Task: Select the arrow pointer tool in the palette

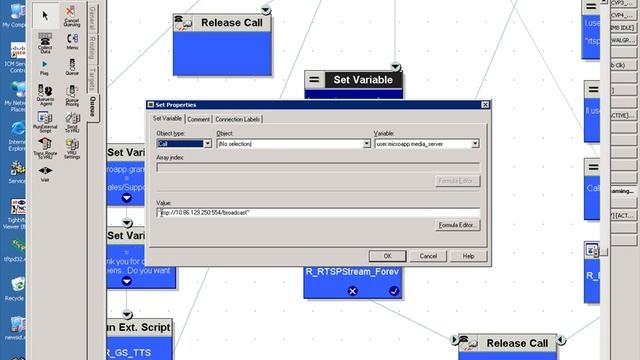Action: pyautogui.click(x=45, y=16)
